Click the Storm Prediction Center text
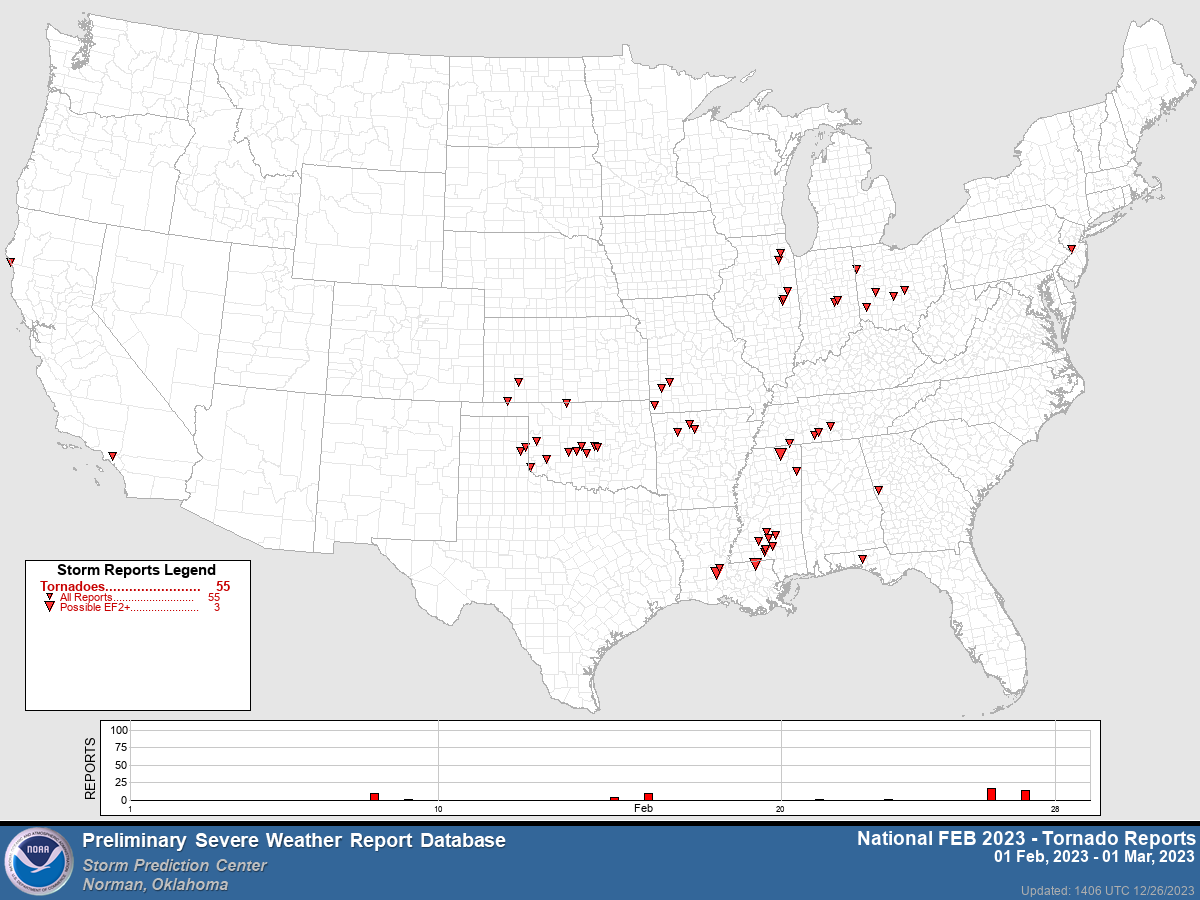Viewport: 1200px width, 900px height. pyautogui.click(x=175, y=865)
